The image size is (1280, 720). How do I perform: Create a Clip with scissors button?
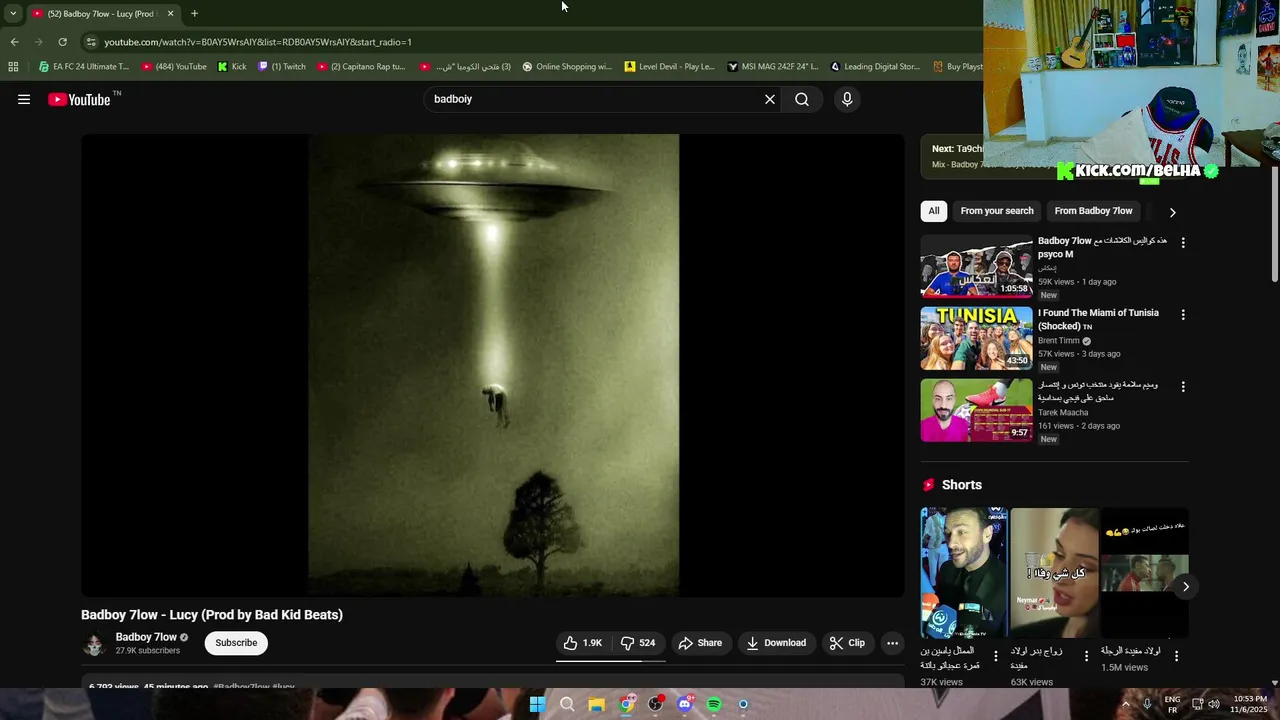tap(847, 643)
